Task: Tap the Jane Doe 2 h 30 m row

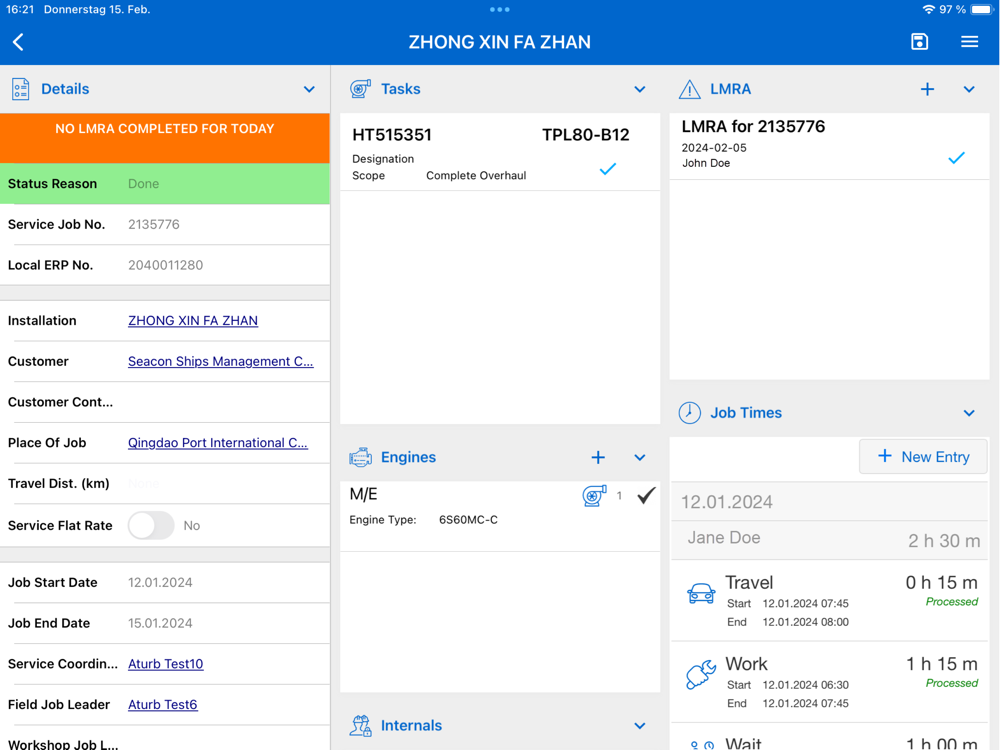Action: point(829,540)
